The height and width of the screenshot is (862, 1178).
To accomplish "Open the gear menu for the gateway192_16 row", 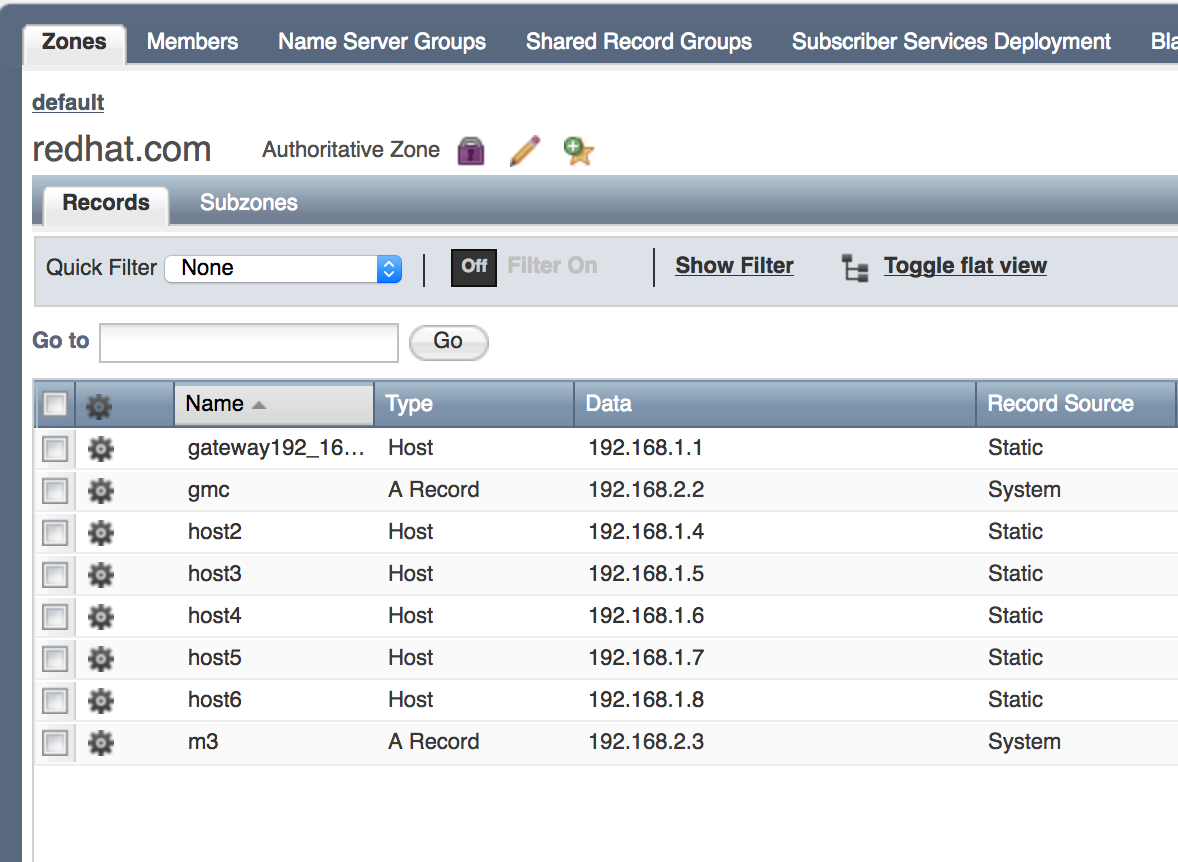I will click(x=99, y=449).
